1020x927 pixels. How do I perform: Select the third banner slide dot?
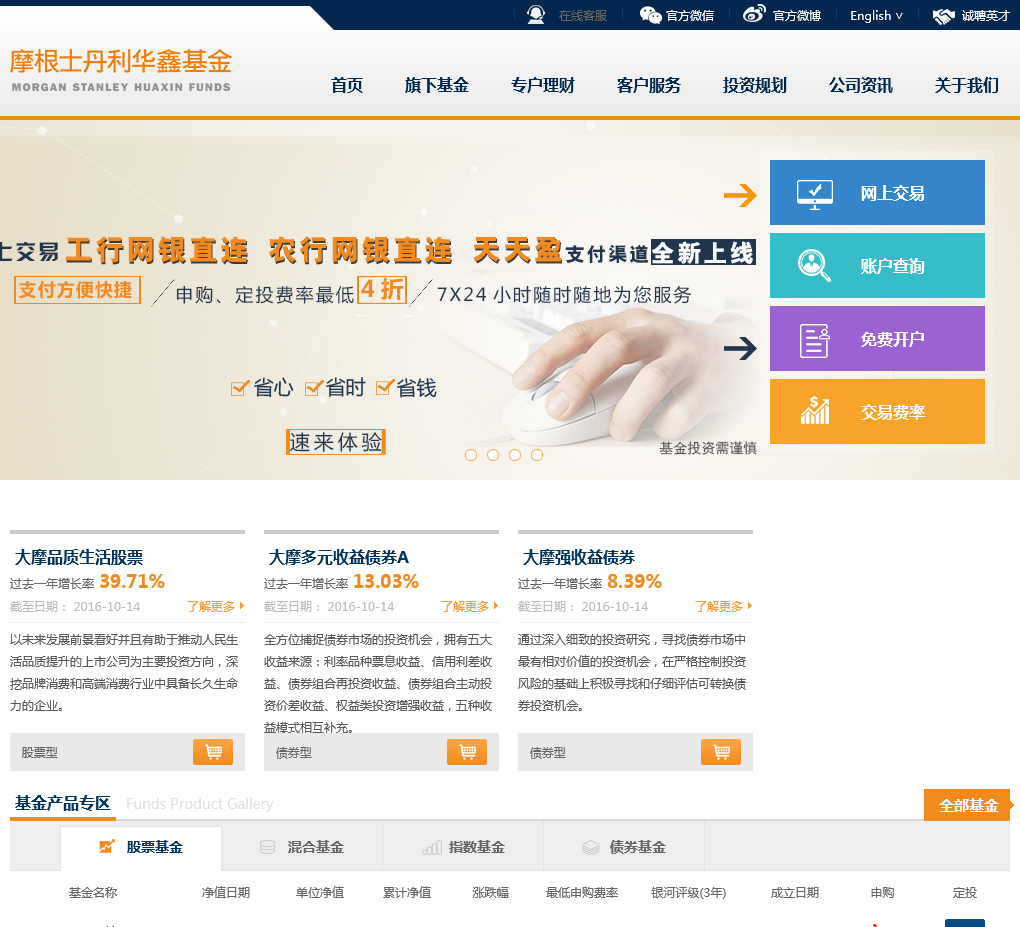click(x=515, y=455)
